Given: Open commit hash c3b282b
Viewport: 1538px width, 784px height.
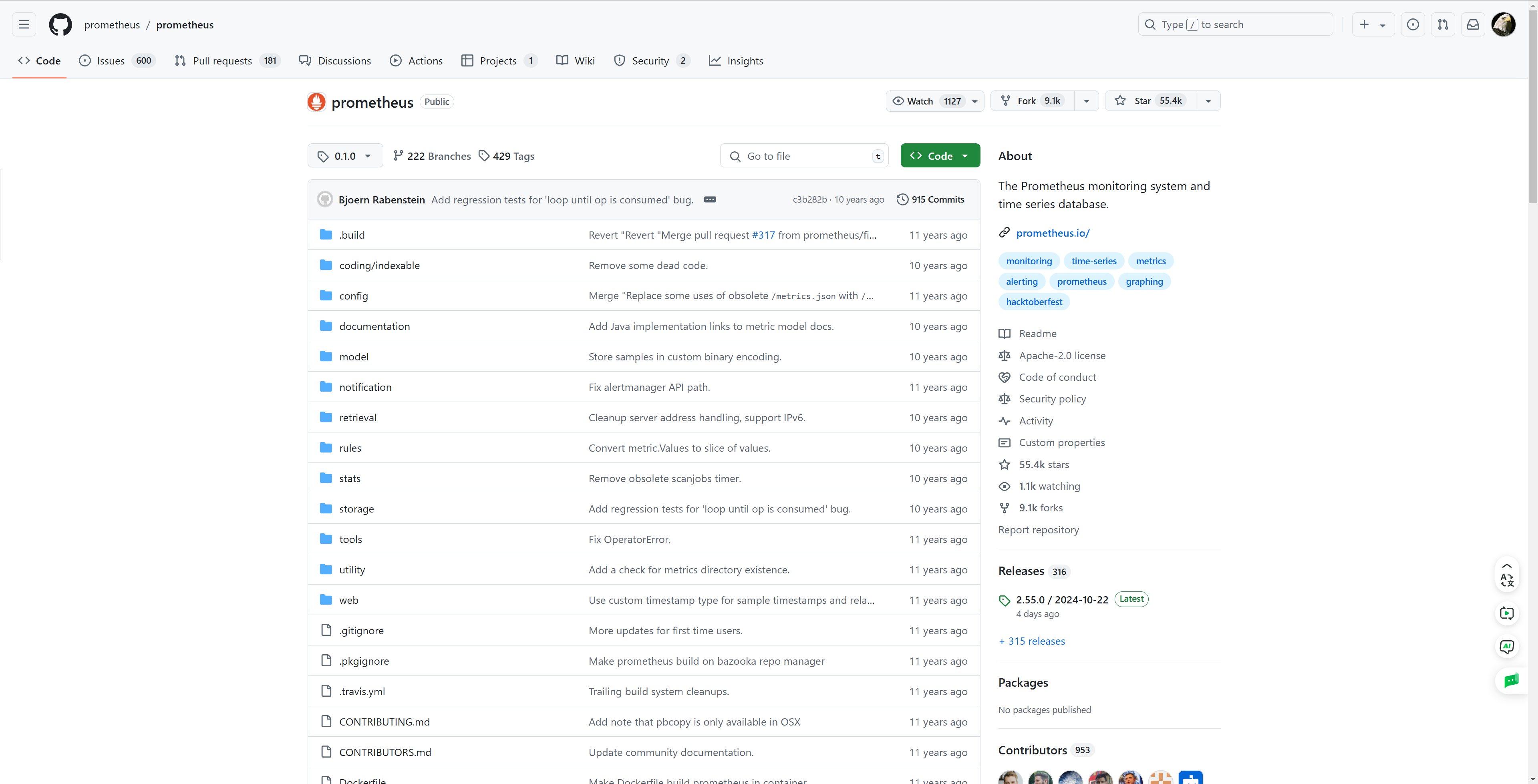Looking at the screenshot, I should (809, 199).
